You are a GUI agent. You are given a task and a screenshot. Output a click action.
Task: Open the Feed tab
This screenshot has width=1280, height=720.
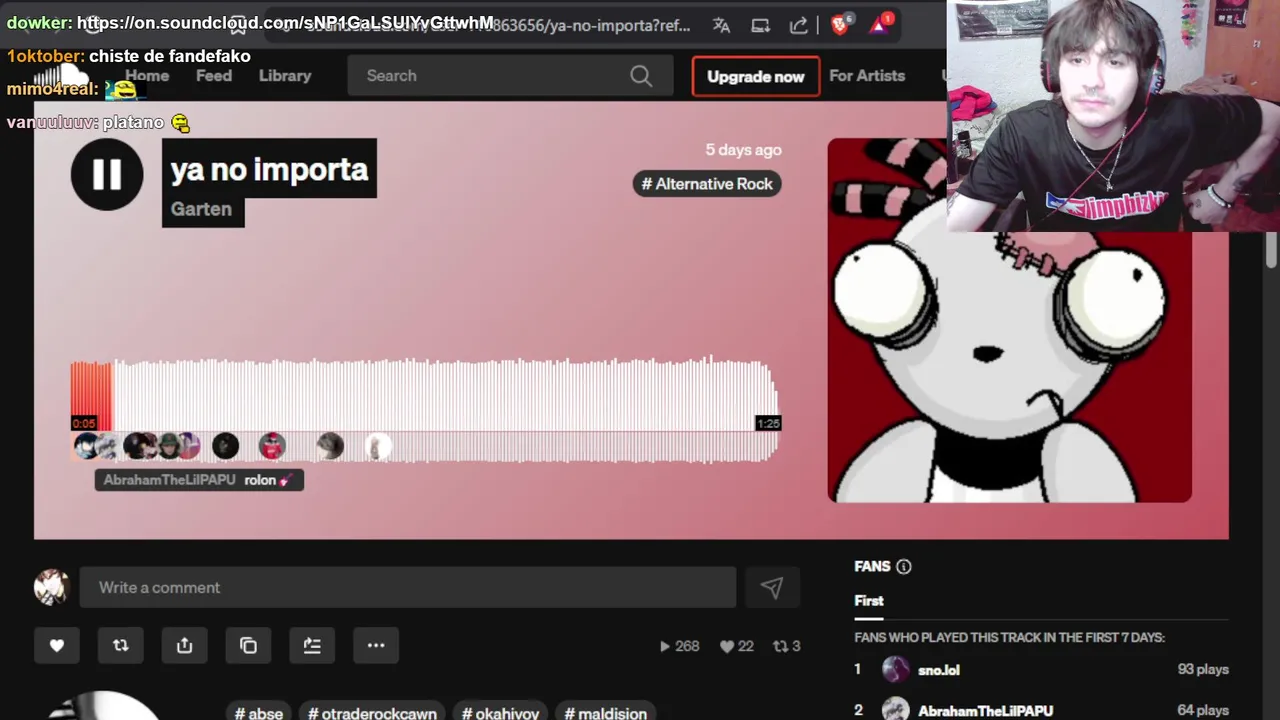(214, 76)
